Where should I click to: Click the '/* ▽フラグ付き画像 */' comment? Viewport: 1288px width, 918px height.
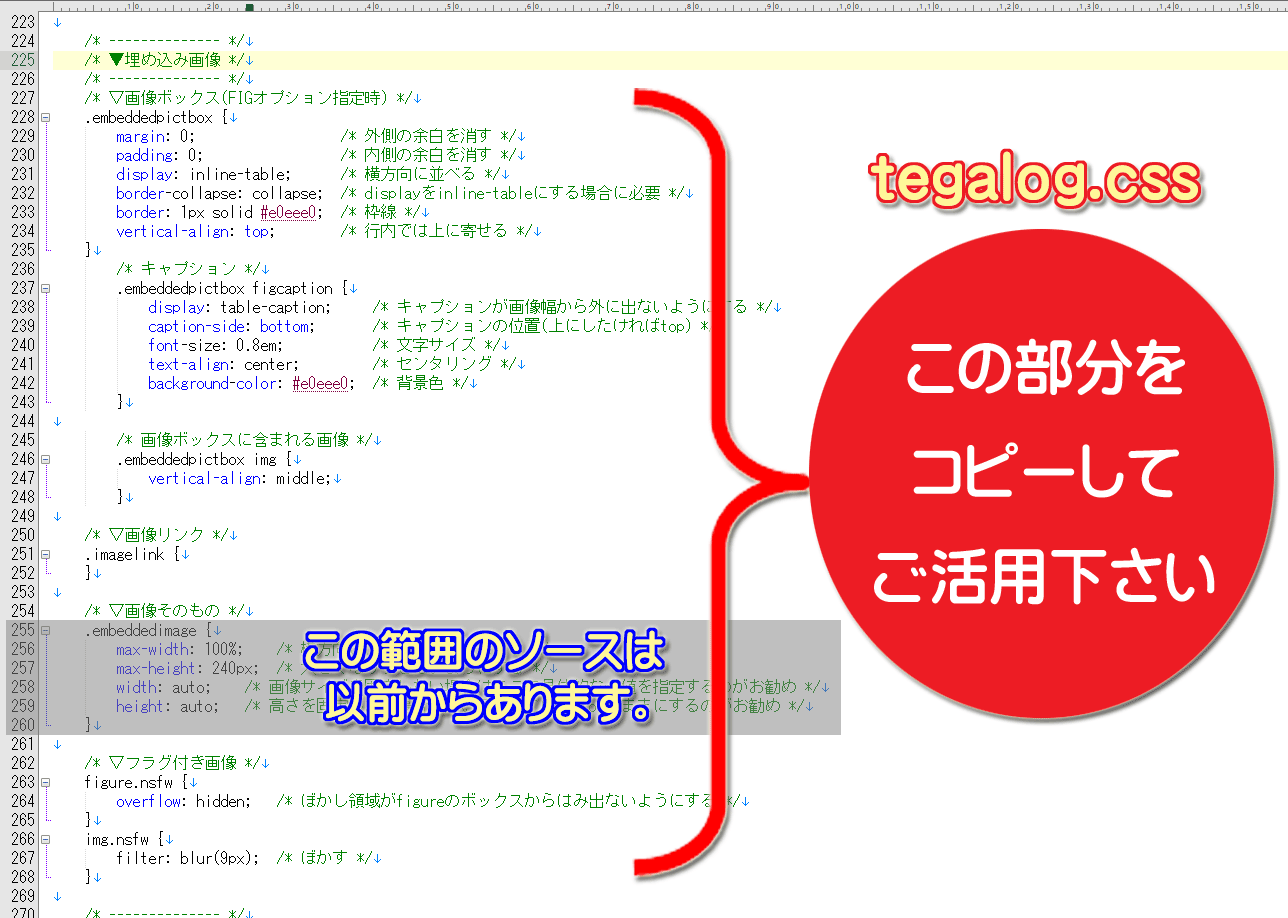(x=173, y=764)
